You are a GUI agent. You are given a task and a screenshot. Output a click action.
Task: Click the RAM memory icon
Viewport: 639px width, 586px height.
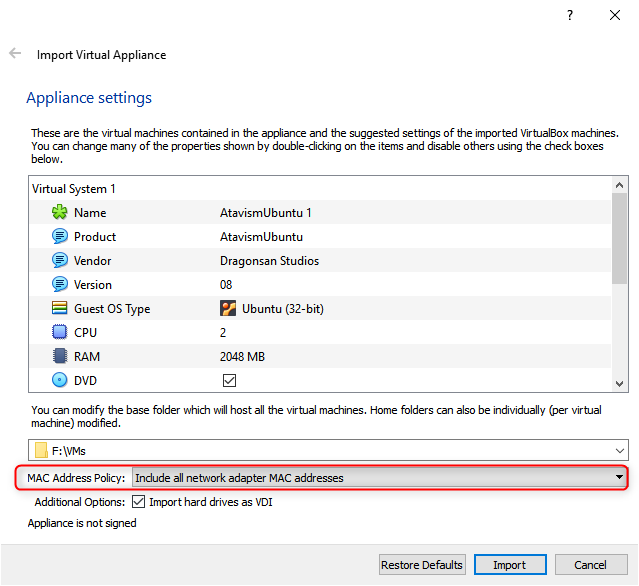59,357
